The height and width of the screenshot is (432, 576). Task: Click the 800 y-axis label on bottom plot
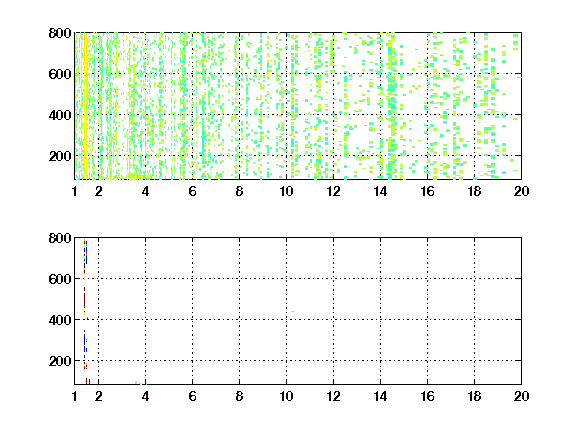coord(60,238)
